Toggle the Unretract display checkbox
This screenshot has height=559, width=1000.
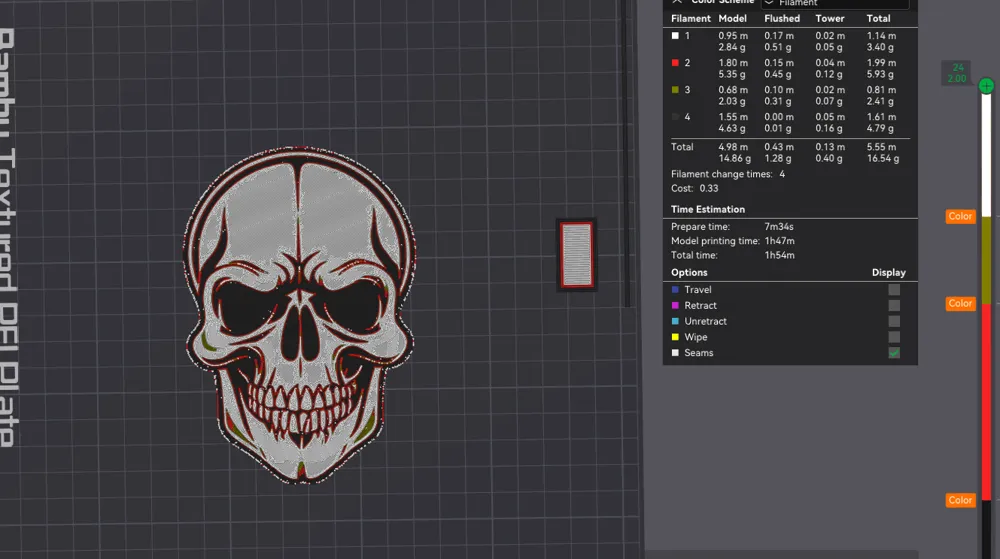[894, 321]
